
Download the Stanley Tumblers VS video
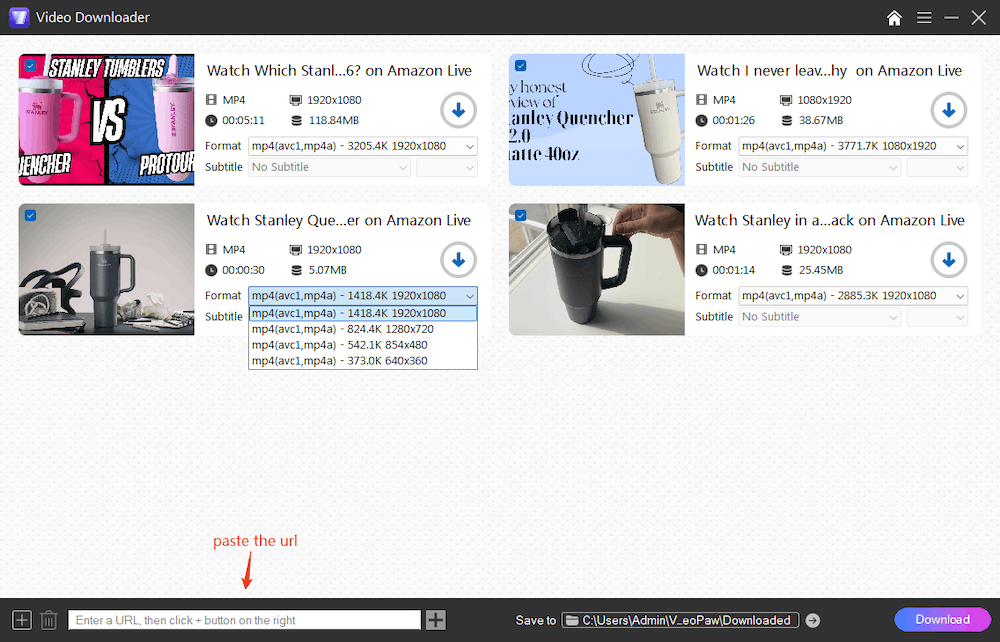point(458,110)
